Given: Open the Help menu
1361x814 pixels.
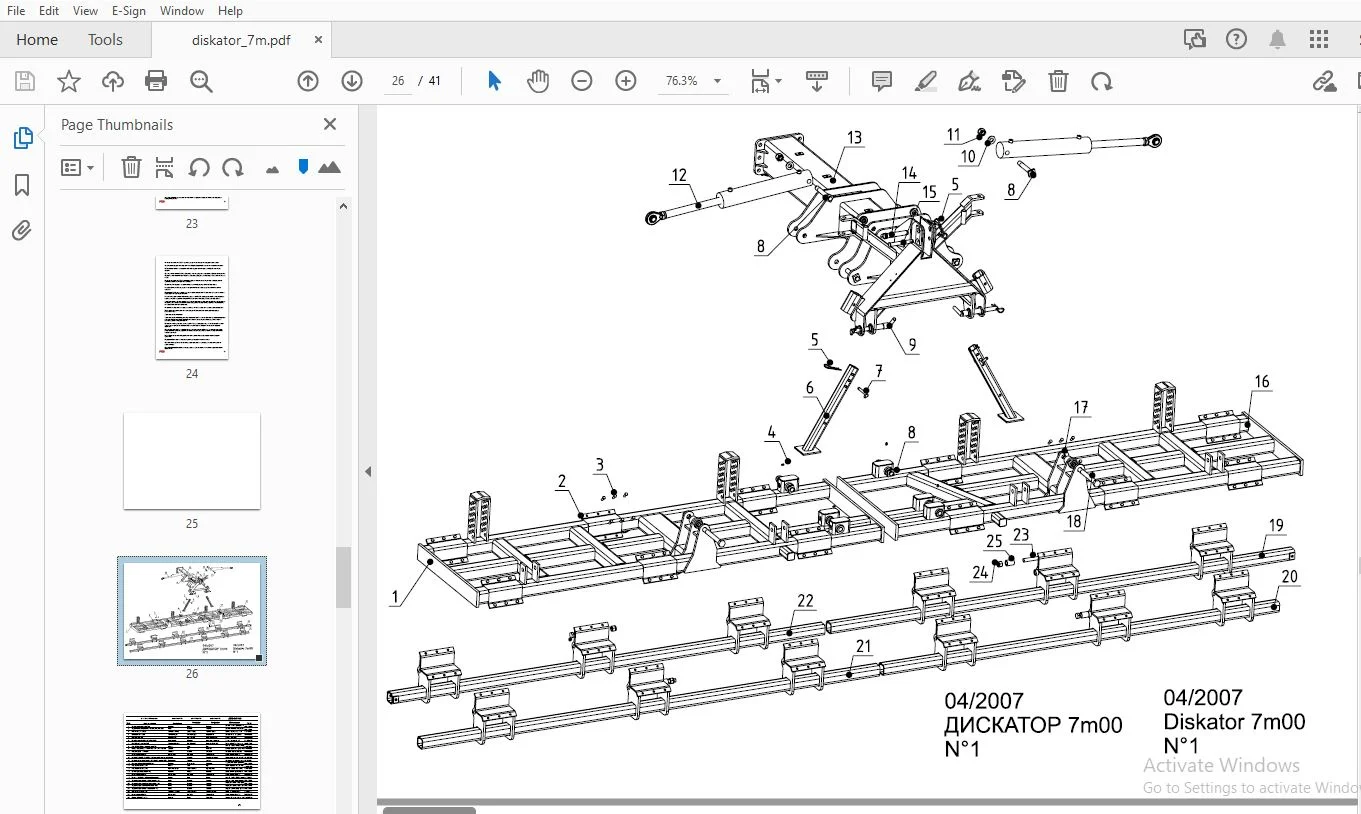Looking at the screenshot, I should pos(230,10).
